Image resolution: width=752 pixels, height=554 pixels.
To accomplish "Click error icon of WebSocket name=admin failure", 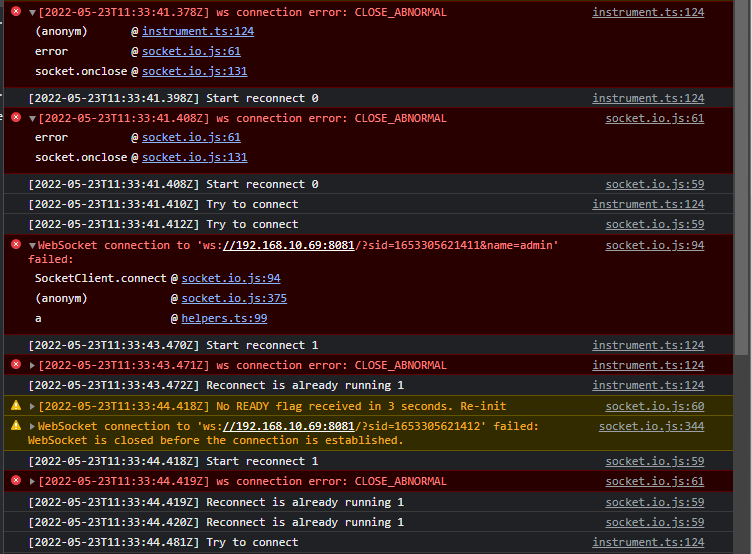I will 16,245.
